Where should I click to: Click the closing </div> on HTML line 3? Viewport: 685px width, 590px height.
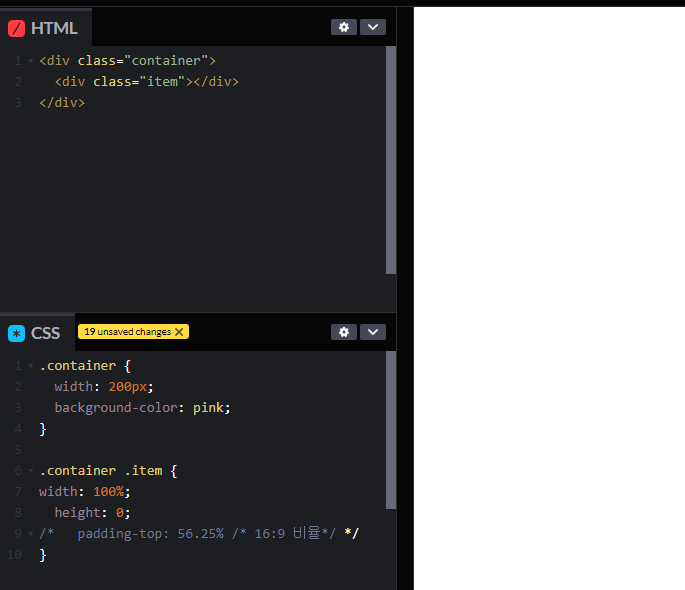coord(62,102)
